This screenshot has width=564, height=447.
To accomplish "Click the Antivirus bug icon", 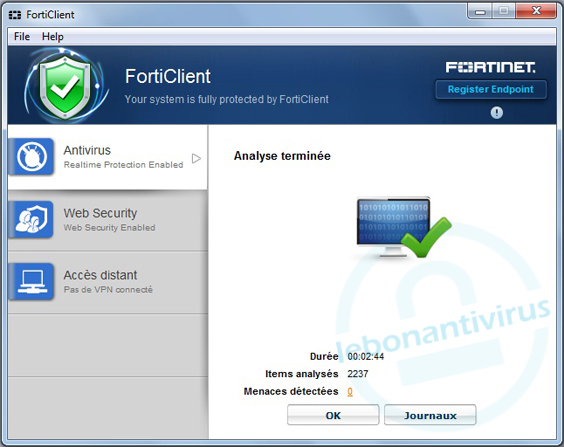I will click(x=32, y=157).
